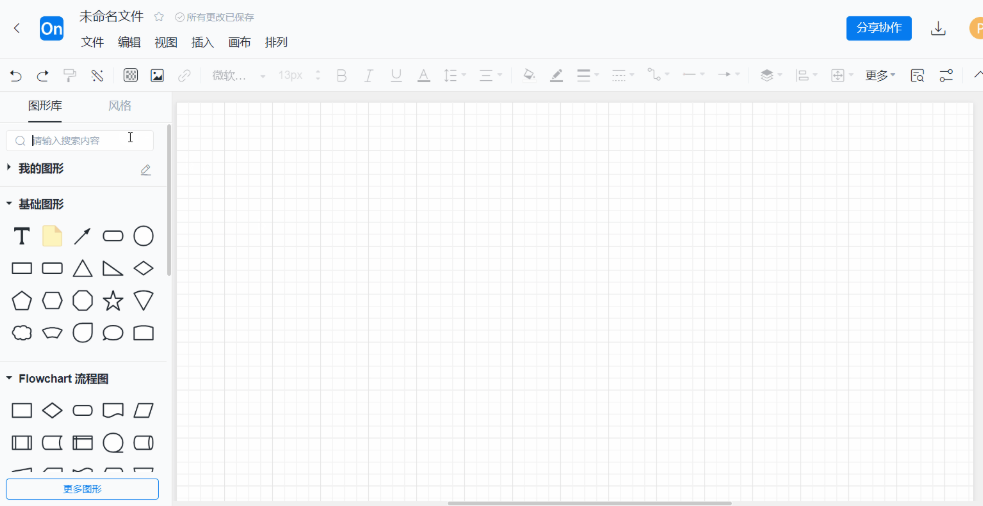
Task: Select the flowchart parallelogram data shape
Action: 144,411
